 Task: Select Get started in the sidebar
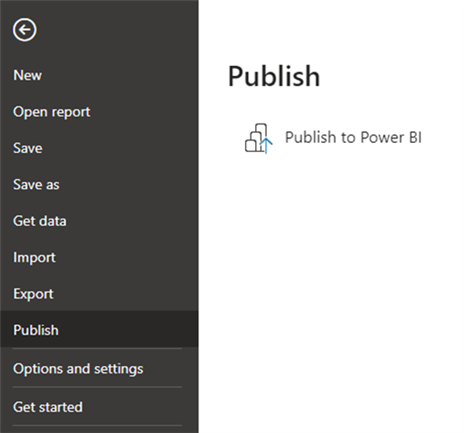(48, 407)
